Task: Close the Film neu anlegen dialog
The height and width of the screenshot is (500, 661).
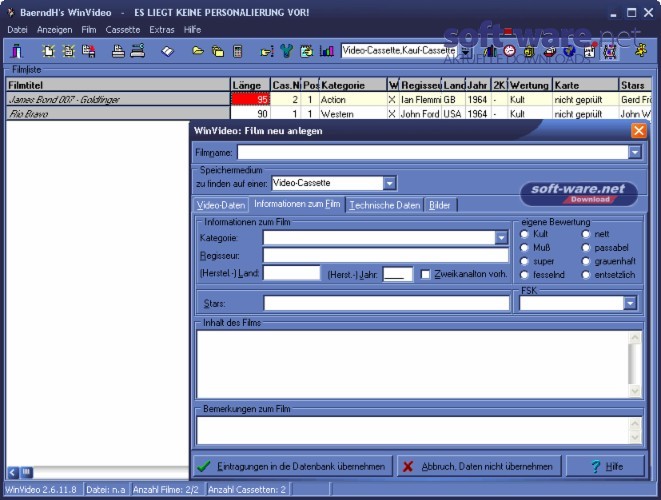Action: point(638,131)
